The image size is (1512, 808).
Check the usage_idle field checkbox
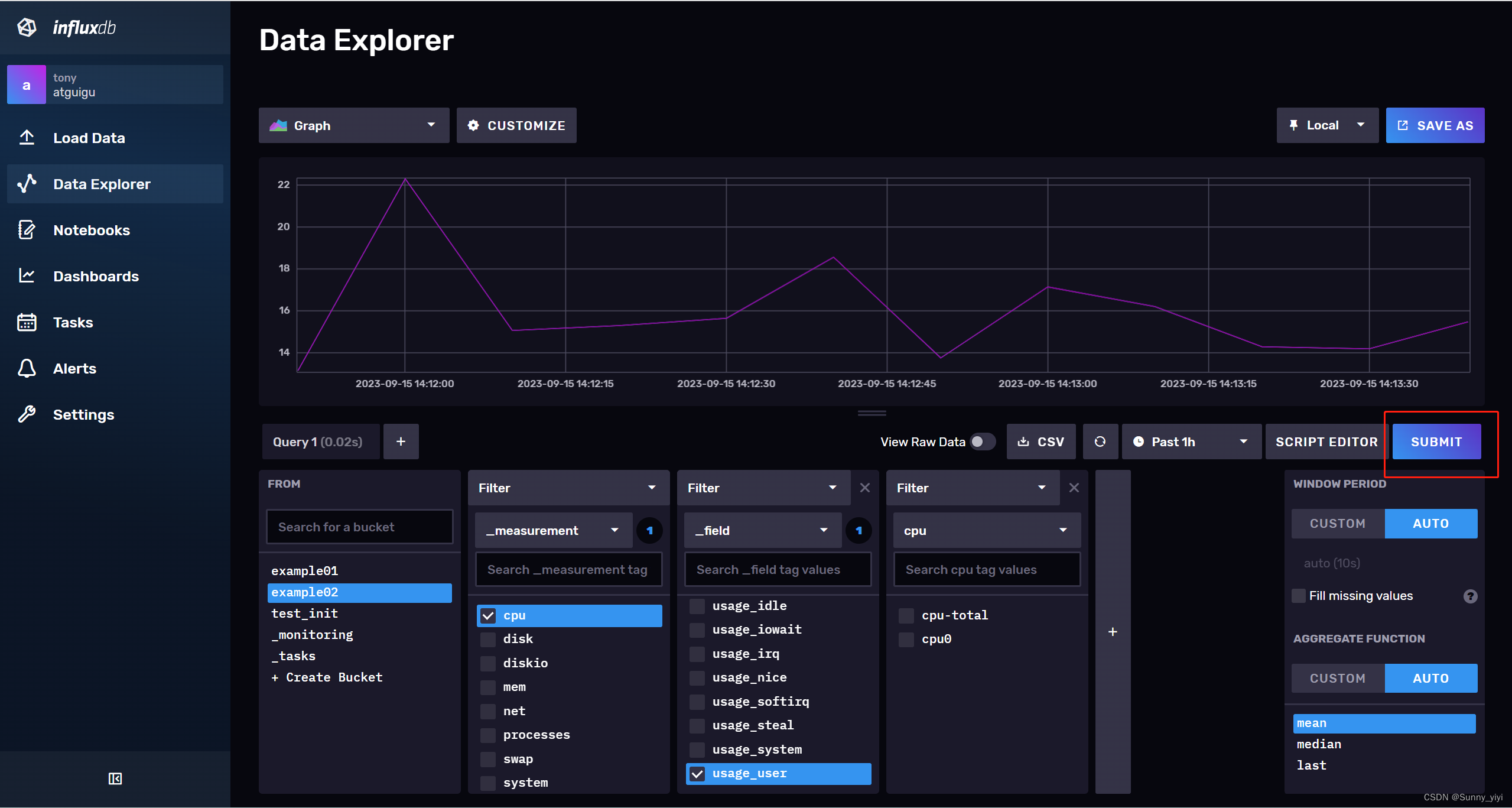point(697,606)
